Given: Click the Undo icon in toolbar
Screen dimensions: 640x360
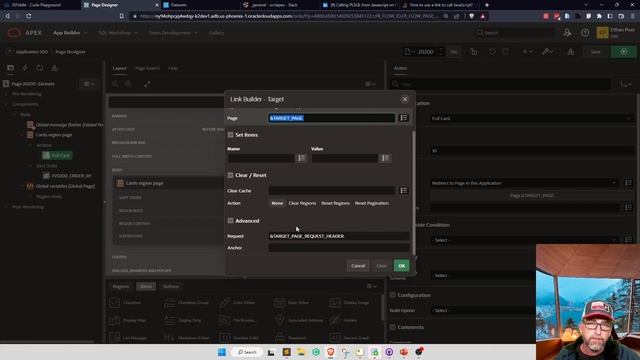Looking at the screenshot, I should tap(492, 52).
